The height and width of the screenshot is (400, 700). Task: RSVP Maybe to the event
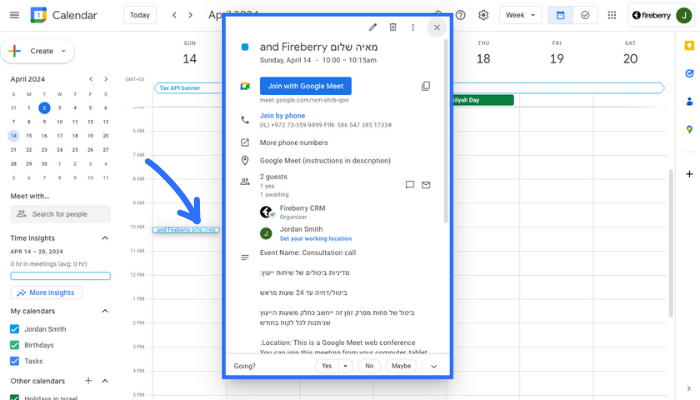click(x=401, y=366)
